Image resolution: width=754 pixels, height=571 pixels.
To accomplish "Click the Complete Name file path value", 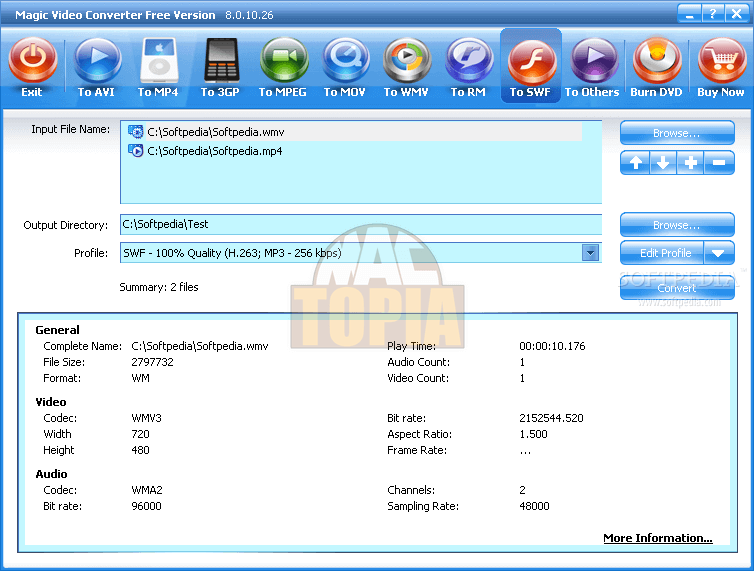I will [200, 346].
